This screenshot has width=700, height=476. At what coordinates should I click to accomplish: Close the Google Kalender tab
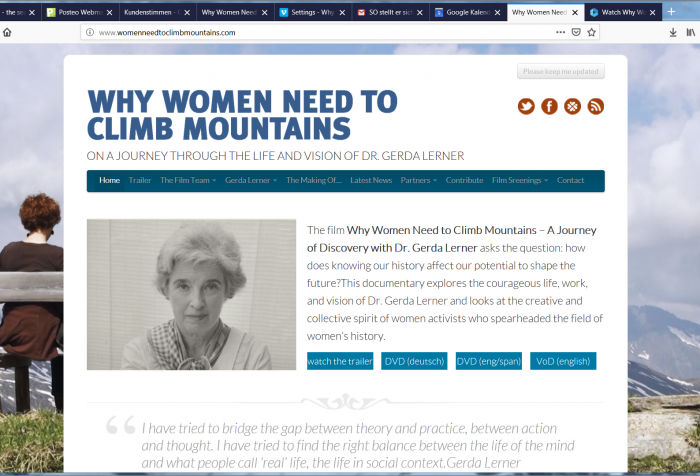(497, 13)
